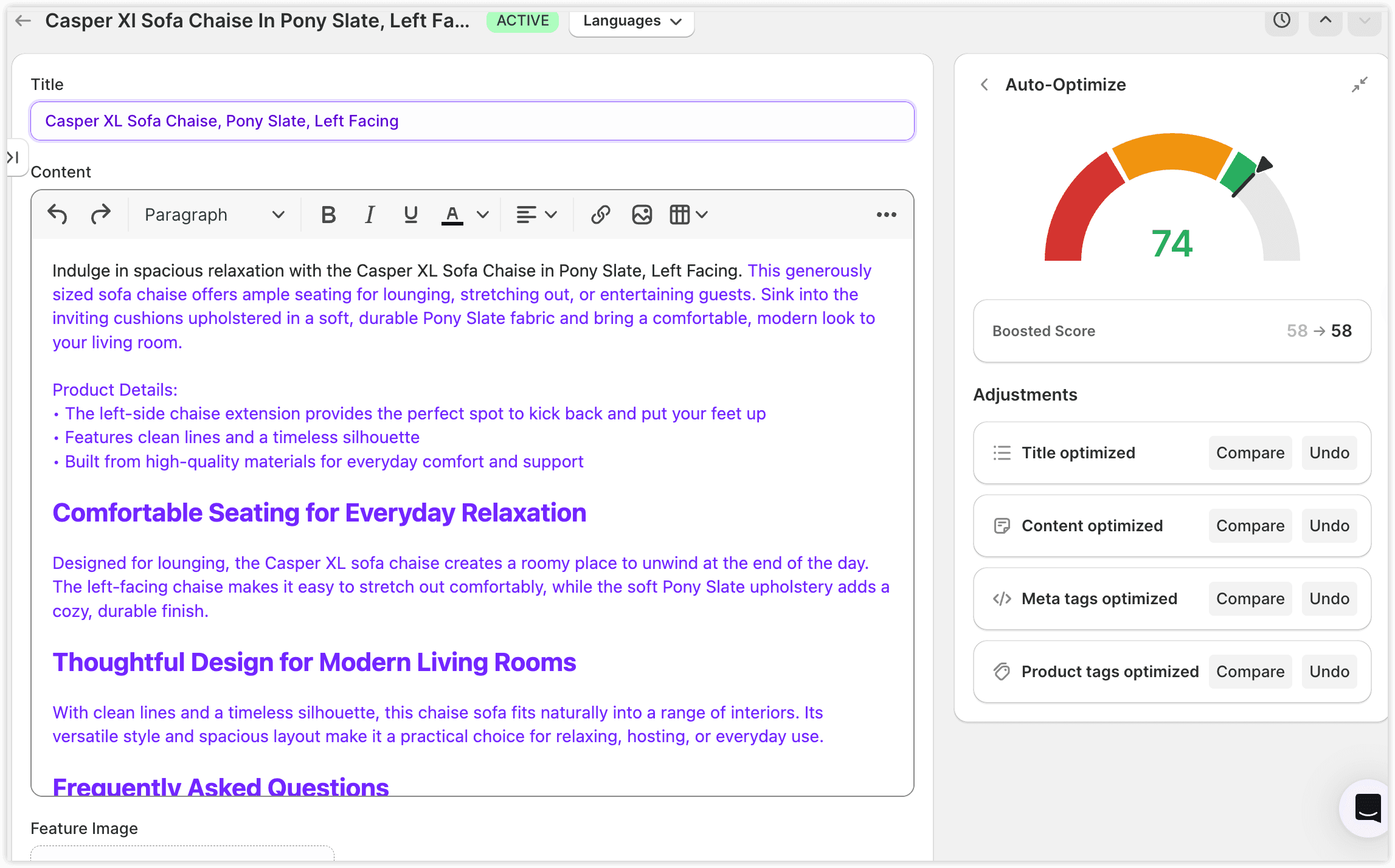
Task: Redo the last editor change
Action: pyautogui.click(x=100, y=215)
